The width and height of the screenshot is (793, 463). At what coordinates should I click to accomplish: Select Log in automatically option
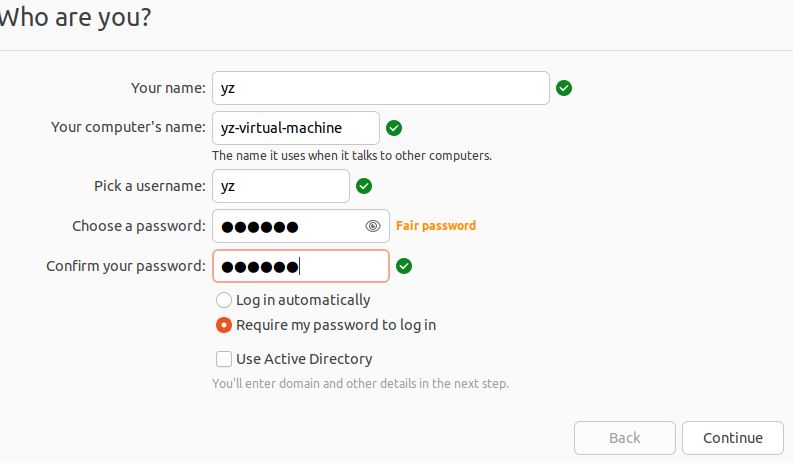pos(224,300)
